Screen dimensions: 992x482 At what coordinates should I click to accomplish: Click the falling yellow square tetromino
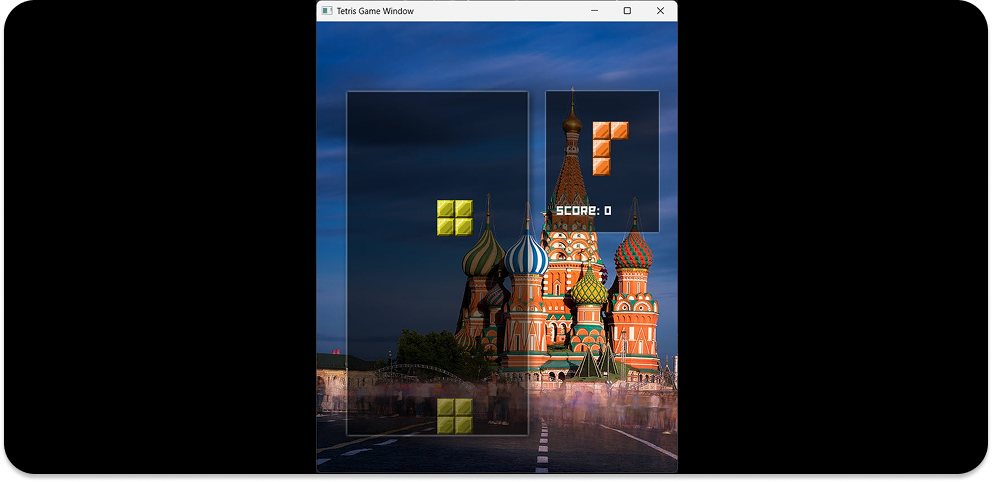coord(455,218)
